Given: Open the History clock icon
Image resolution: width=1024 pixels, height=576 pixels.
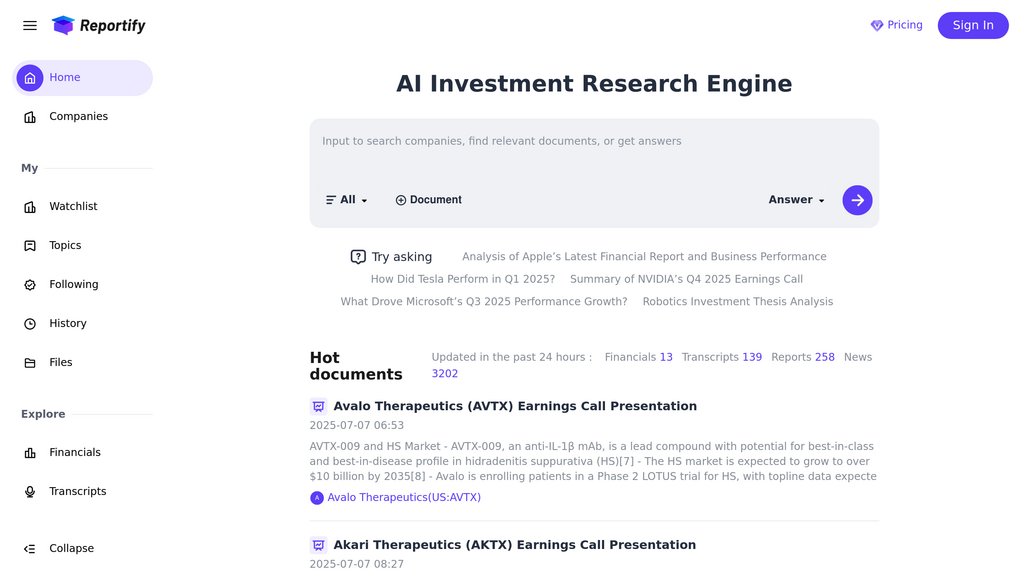Looking at the screenshot, I should click(x=30, y=323).
